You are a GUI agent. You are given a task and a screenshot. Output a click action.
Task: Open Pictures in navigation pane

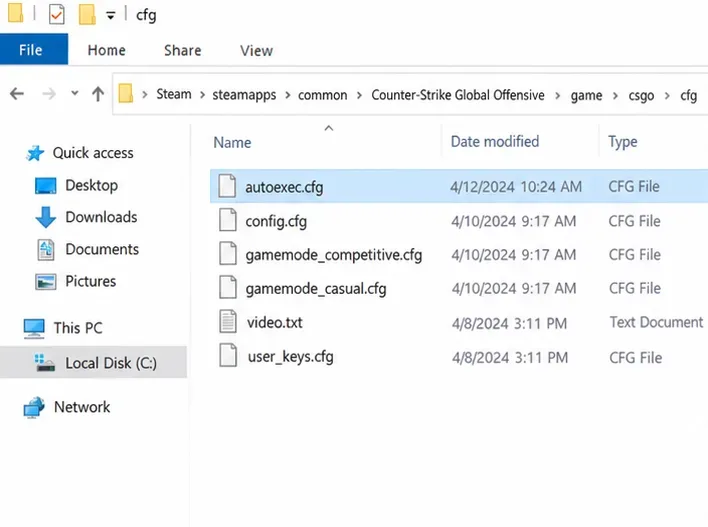(91, 281)
